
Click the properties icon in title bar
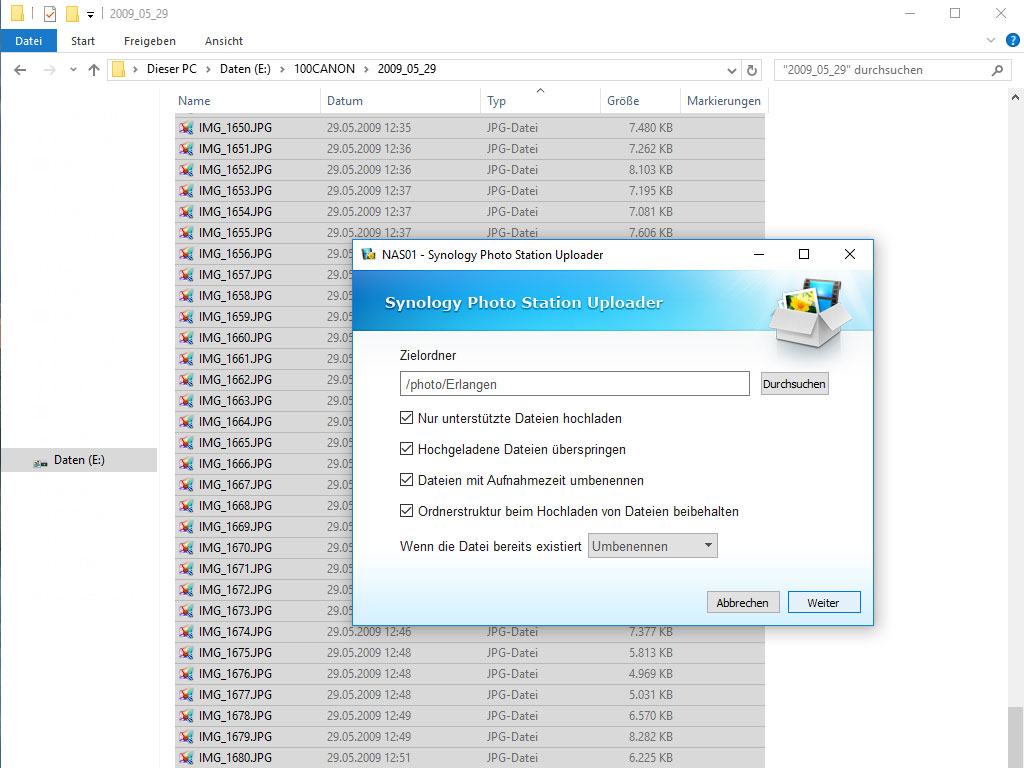tap(50, 13)
